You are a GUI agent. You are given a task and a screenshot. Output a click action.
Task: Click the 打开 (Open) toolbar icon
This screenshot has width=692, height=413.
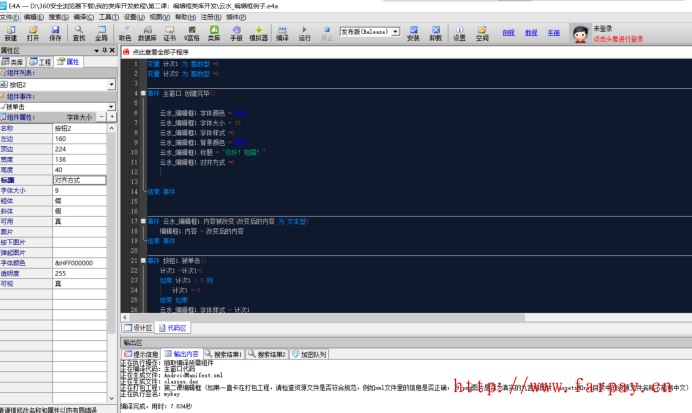[33, 34]
